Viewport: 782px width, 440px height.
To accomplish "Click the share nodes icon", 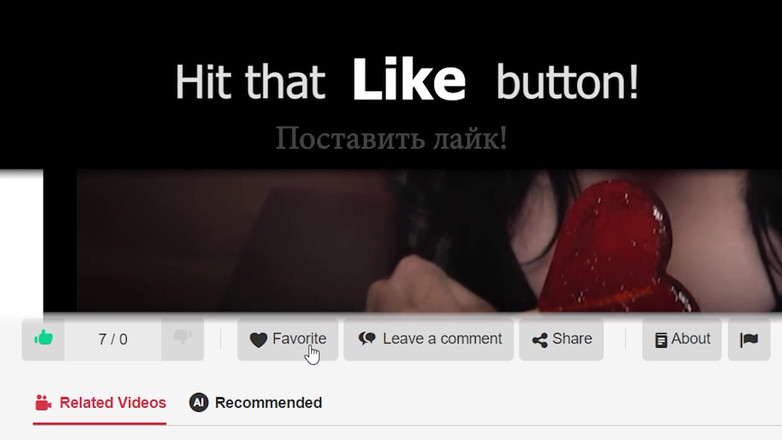I will click(540, 340).
